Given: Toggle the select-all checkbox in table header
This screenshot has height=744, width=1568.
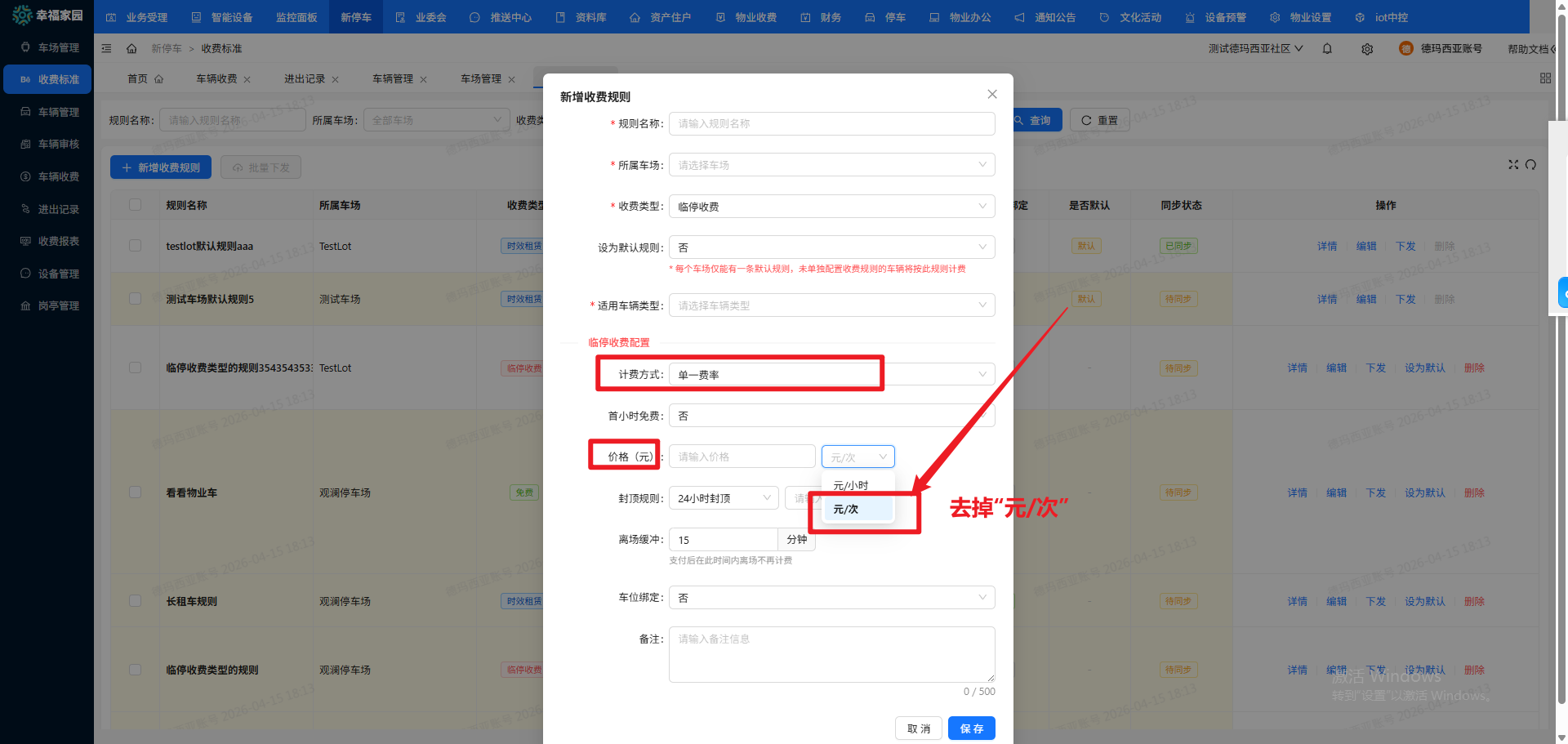Looking at the screenshot, I should 136,205.
